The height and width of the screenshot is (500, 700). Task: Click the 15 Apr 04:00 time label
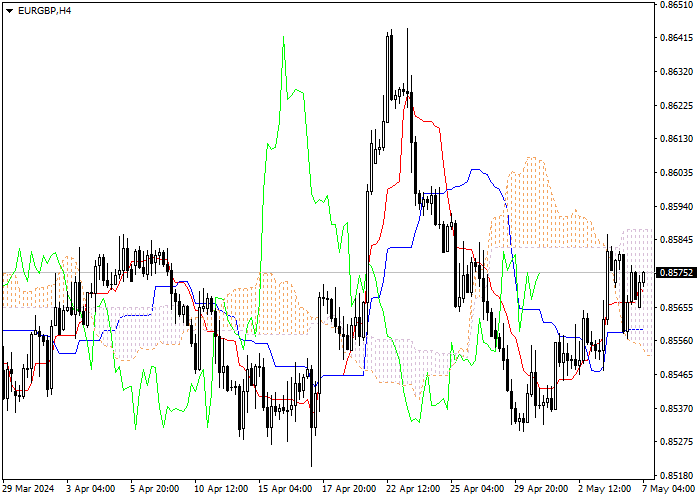(285, 489)
